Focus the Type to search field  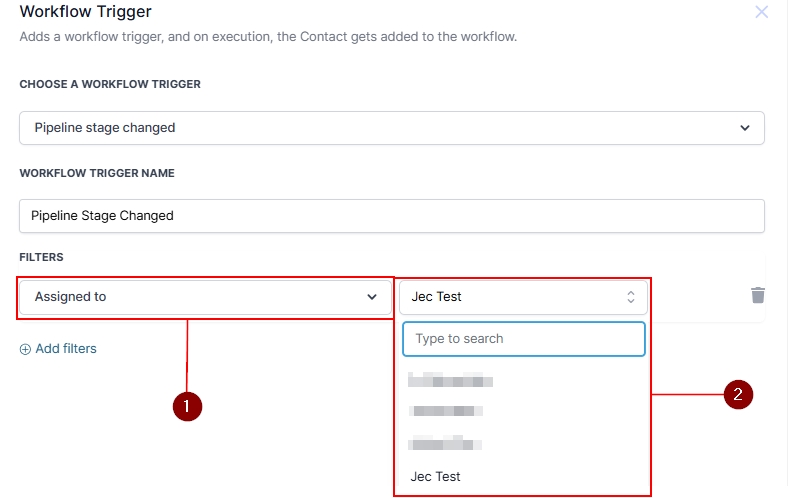(523, 339)
